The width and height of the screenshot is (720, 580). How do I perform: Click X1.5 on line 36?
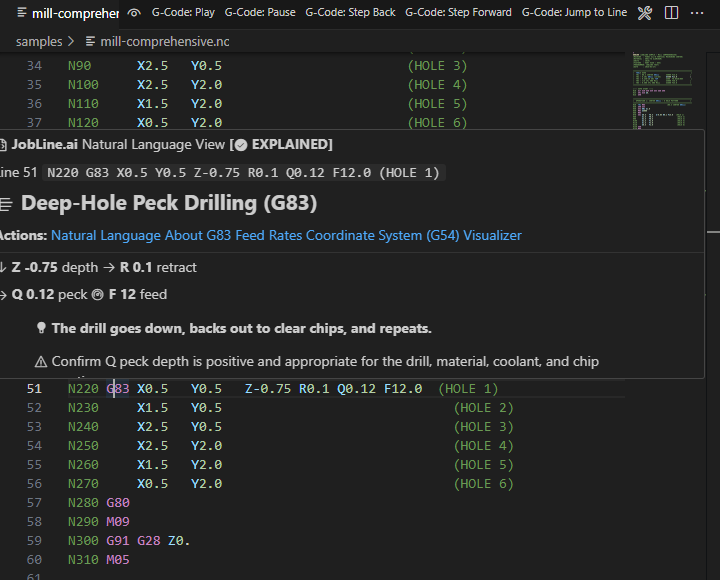(152, 104)
